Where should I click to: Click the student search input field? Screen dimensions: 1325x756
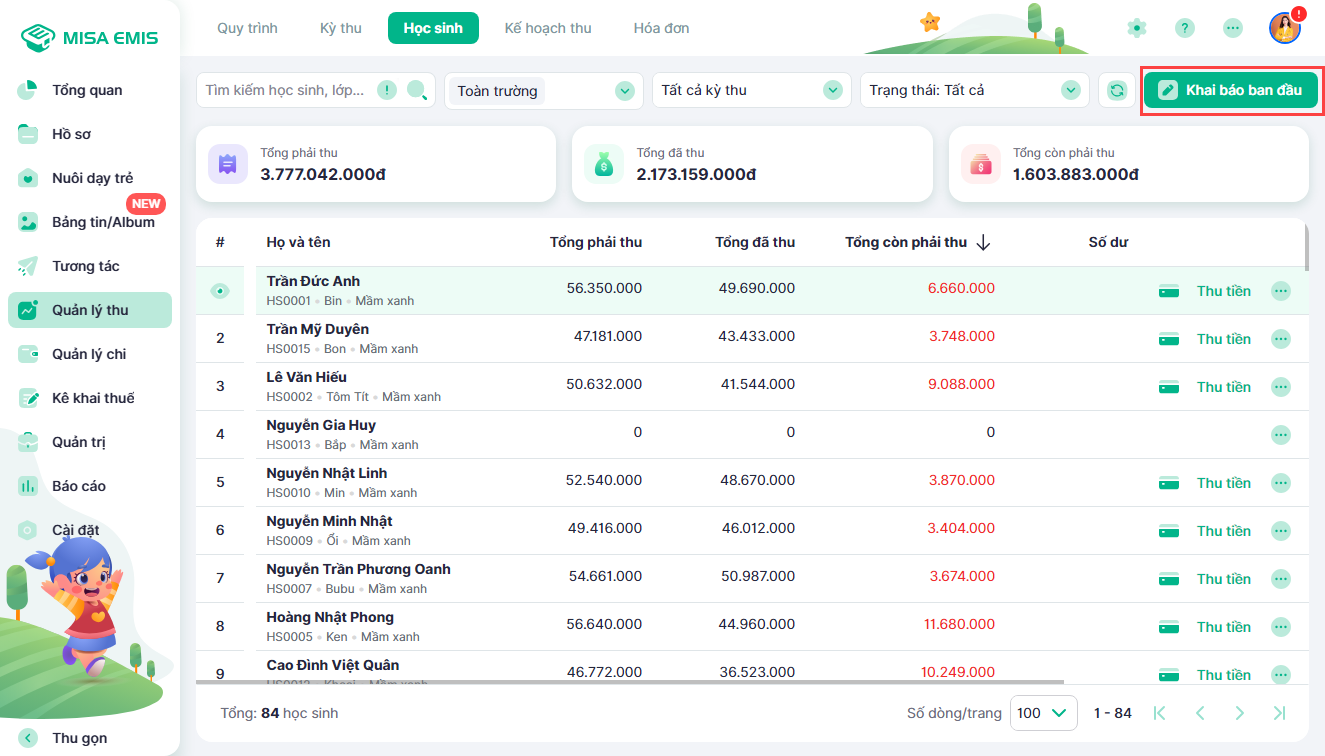click(x=285, y=91)
